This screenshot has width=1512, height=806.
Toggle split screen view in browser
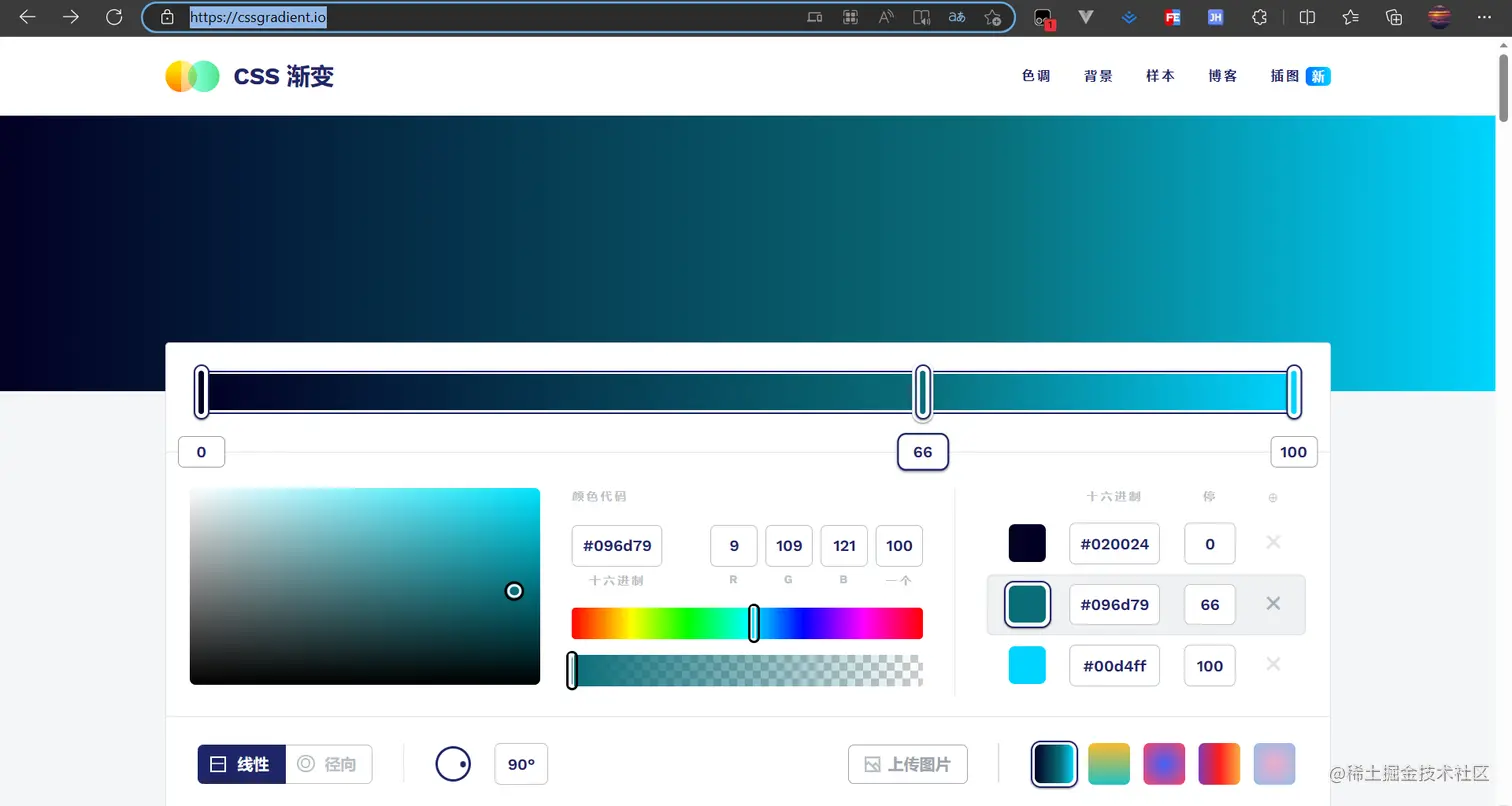click(1307, 17)
